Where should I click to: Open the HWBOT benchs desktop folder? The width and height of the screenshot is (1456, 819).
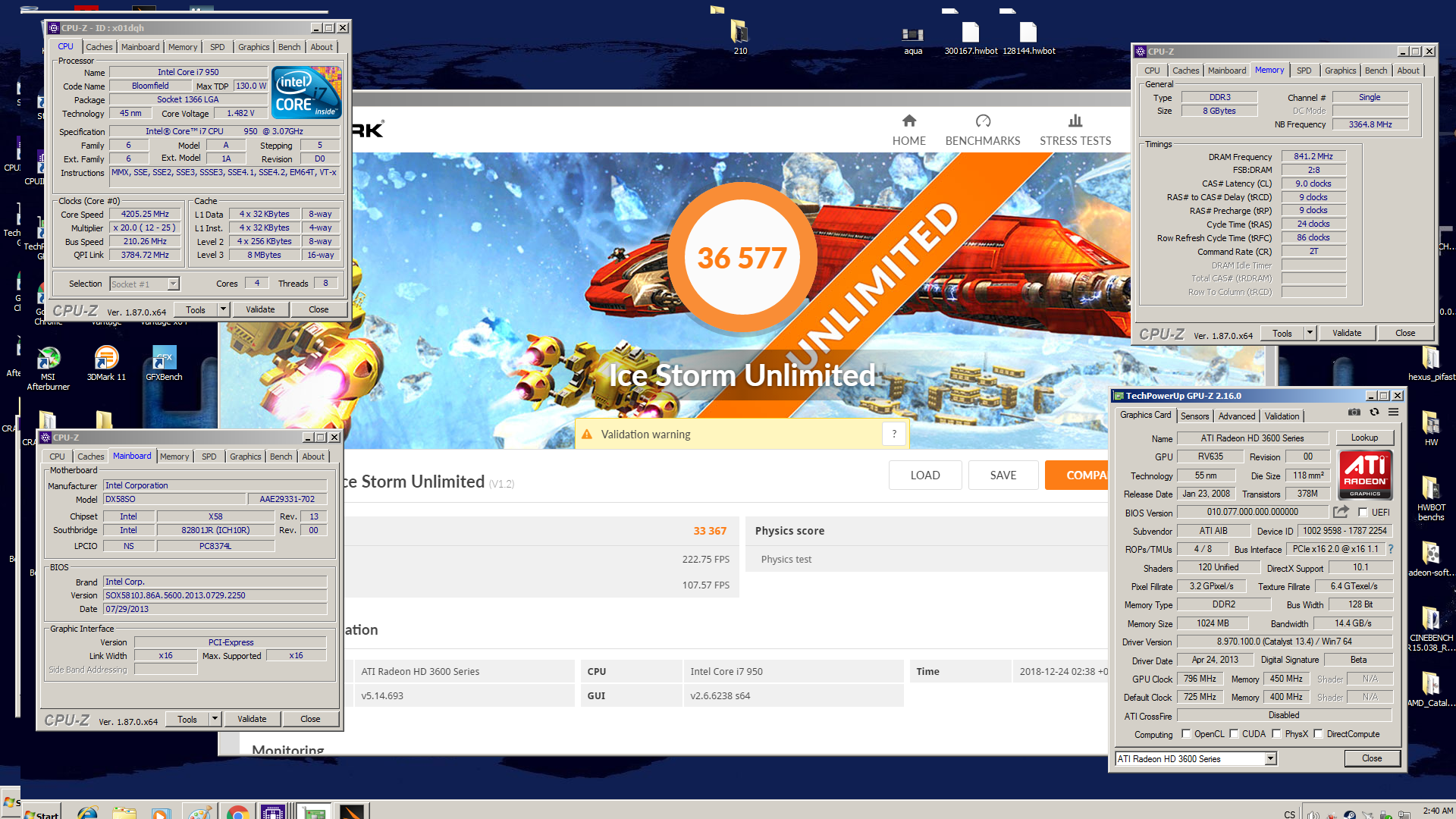1431,498
